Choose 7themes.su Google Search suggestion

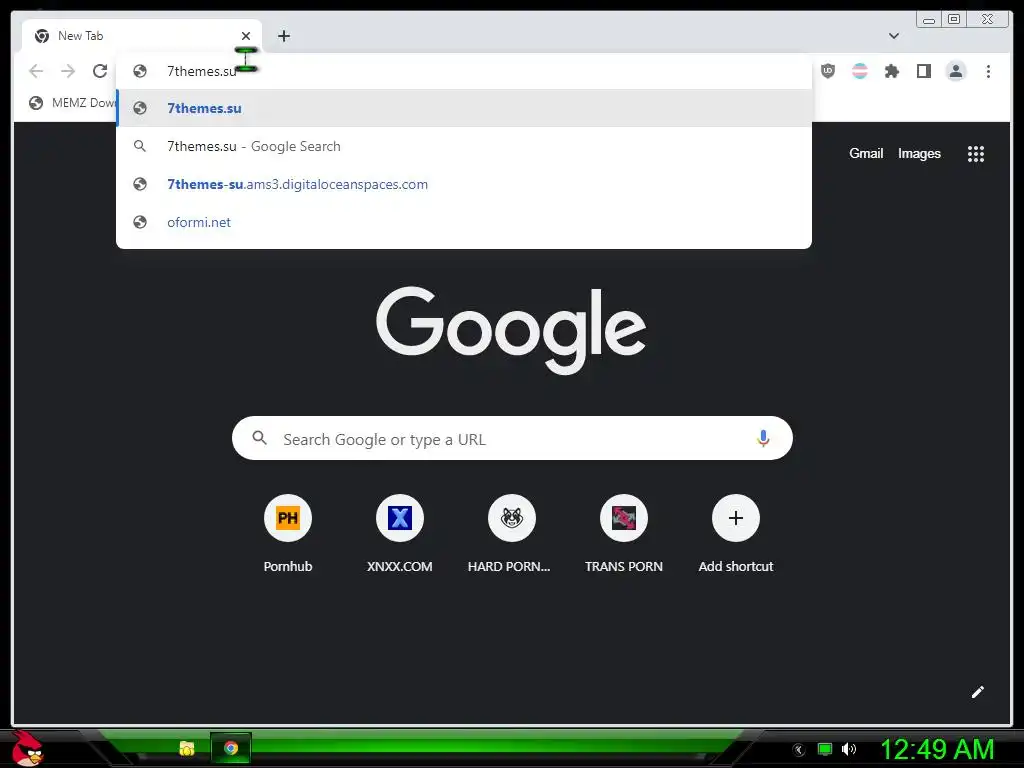[464, 146]
